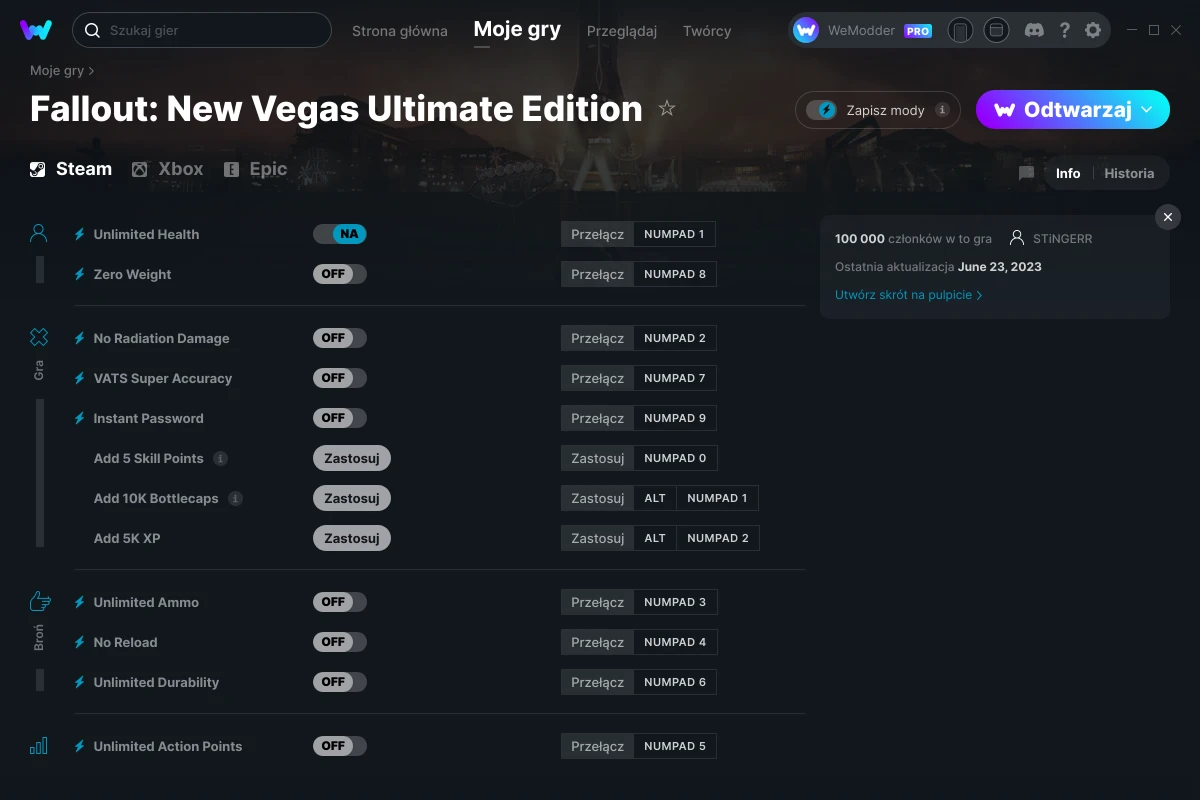Open settings gear icon
The height and width of the screenshot is (800, 1200).
click(x=1093, y=30)
